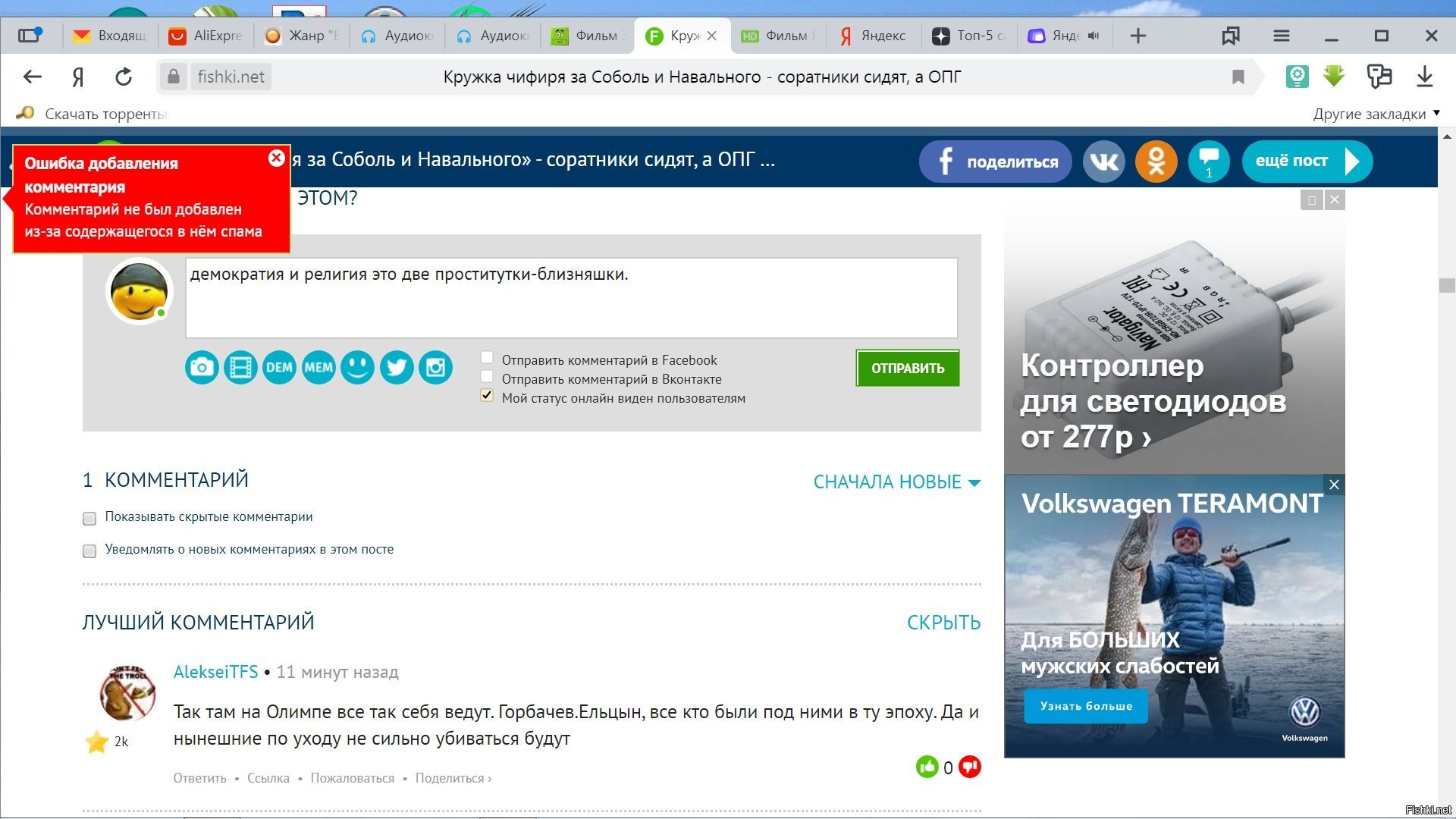Open the browser hamburger menu
This screenshot has width=1456, height=819.
pyautogui.click(x=1282, y=36)
